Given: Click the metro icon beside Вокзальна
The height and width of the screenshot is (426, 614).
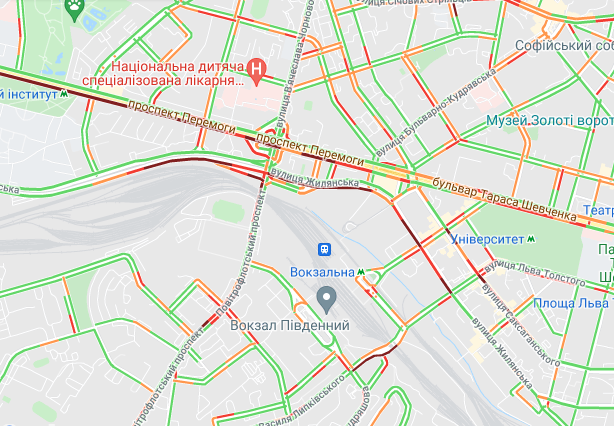Looking at the screenshot, I should click(x=361, y=272).
